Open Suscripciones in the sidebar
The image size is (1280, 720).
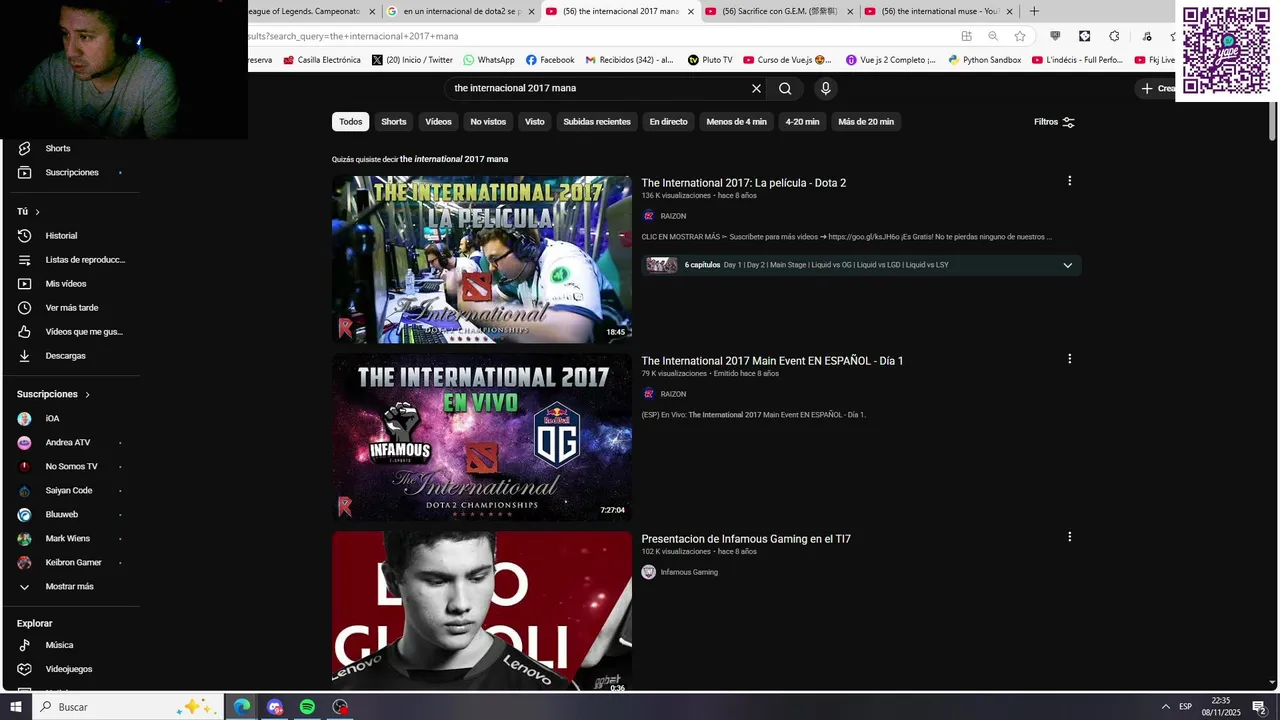pyautogui.click(x=70, y=172)
